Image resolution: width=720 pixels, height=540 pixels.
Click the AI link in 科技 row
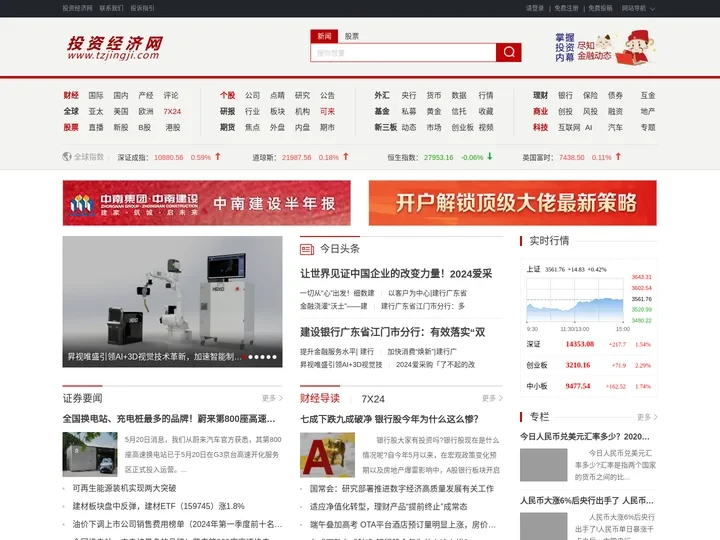(589, 128)
